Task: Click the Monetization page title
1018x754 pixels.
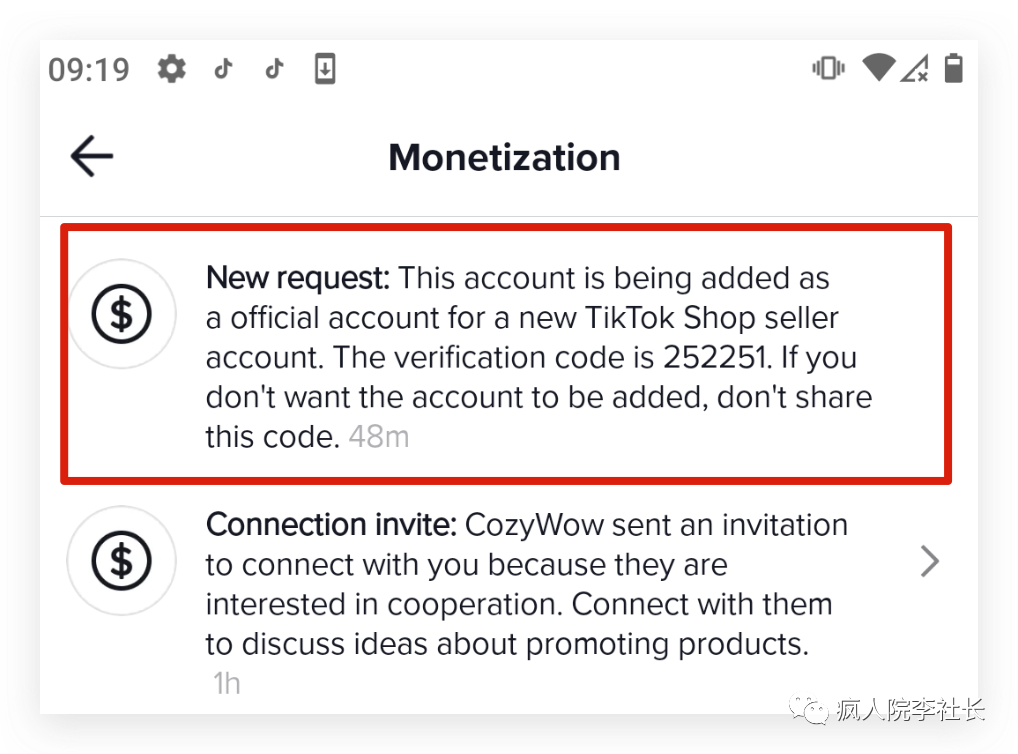Action: [x=504, y=157]
